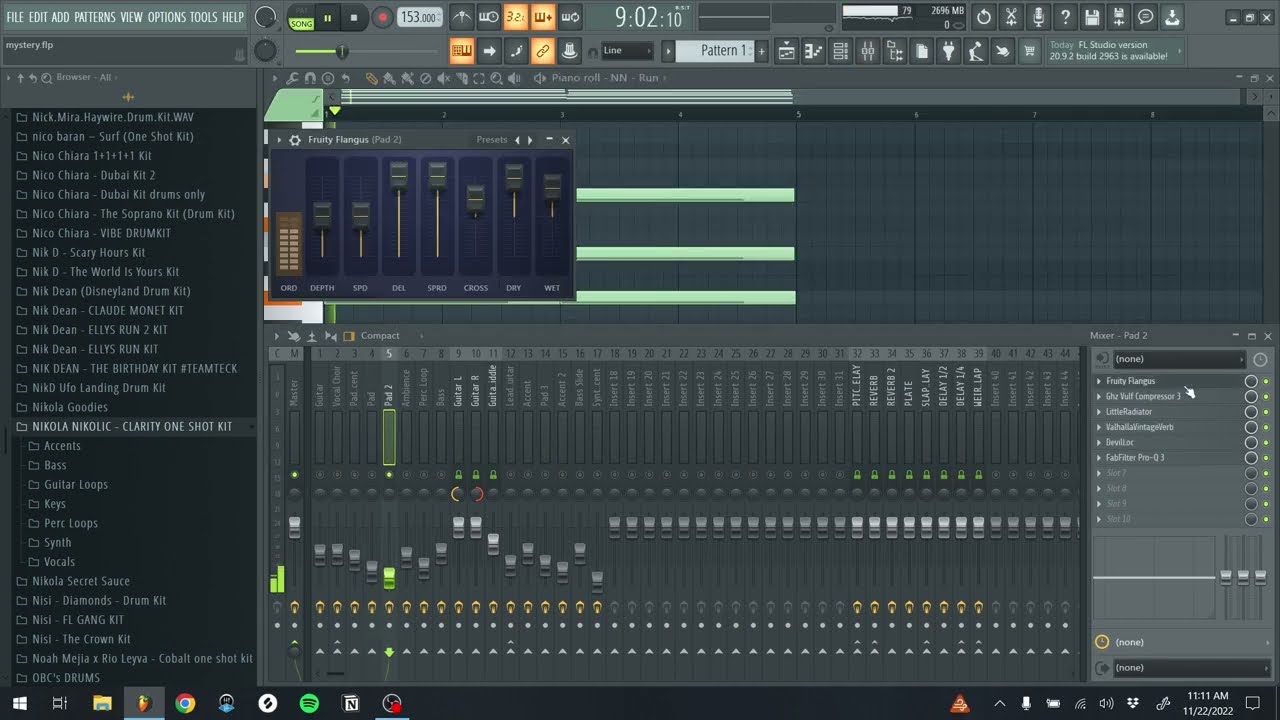The height and width of the screenshot is (720, 1280).
Task: Disable the recording countdown icon
Action: point(515,17)
